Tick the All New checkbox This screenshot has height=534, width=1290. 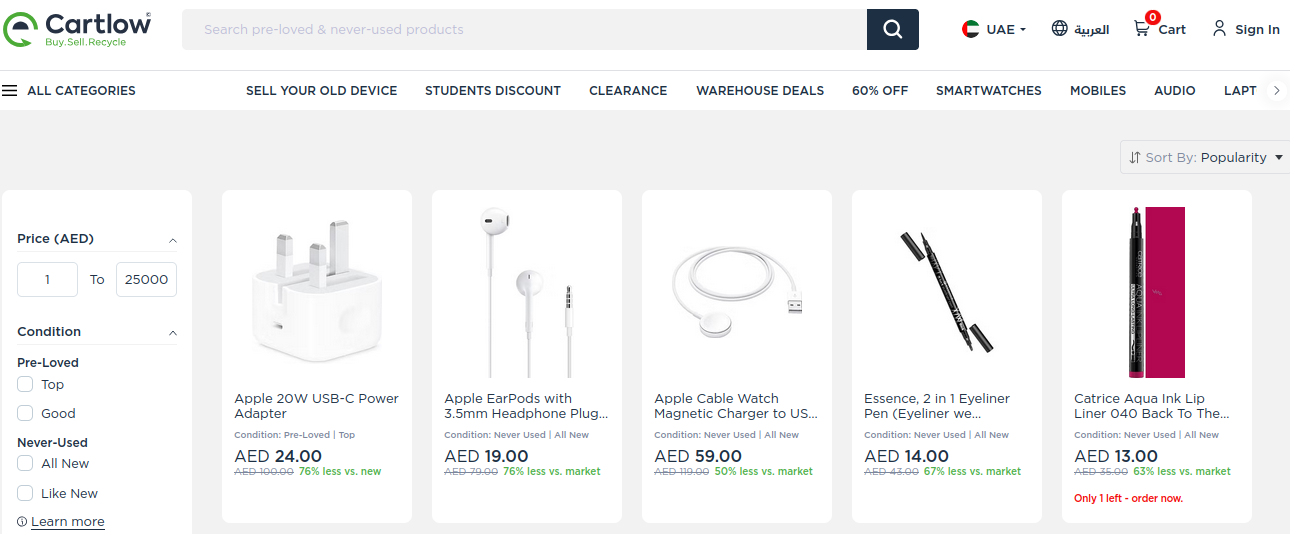coord(25,463)
